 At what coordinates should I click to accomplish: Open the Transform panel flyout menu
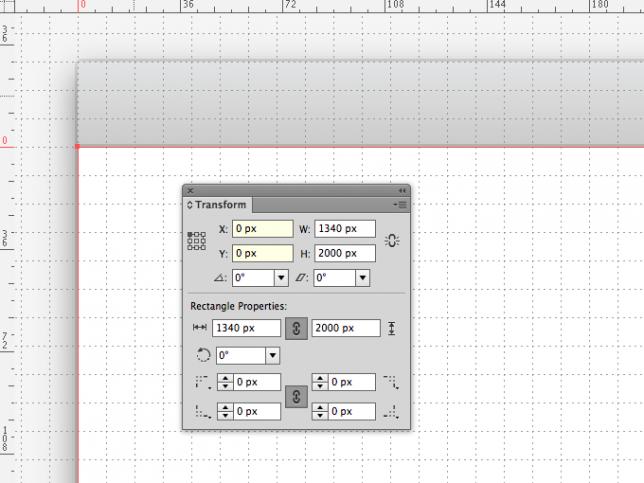click(x=400, y=205)
